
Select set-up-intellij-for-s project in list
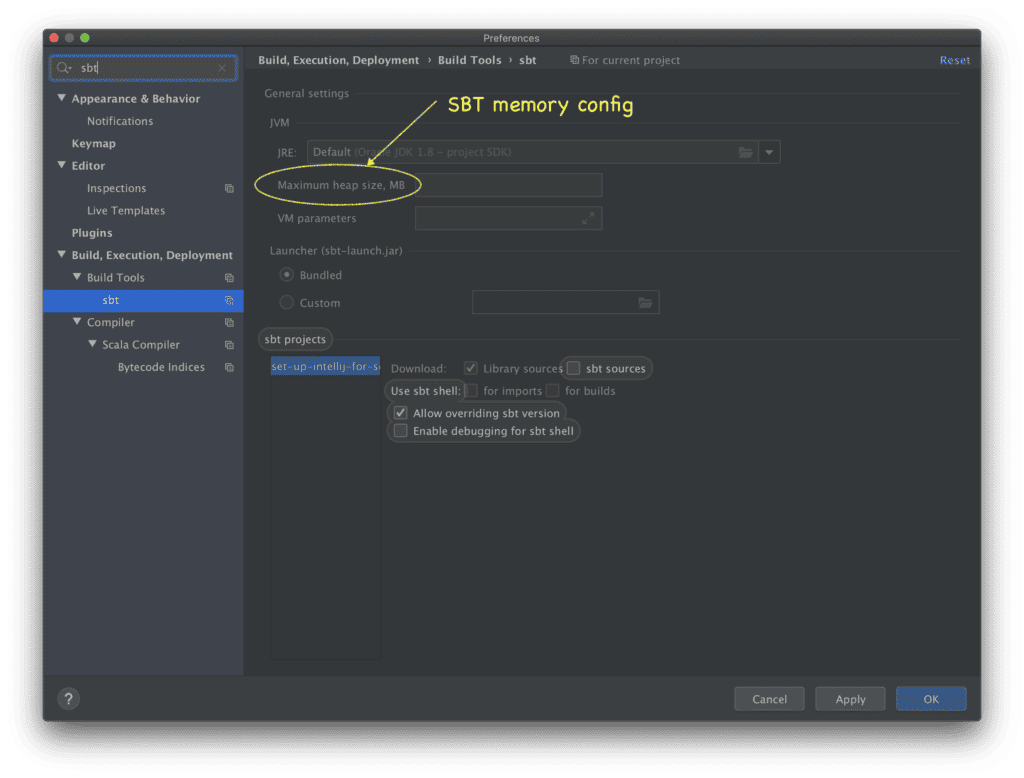coord(325,366)
